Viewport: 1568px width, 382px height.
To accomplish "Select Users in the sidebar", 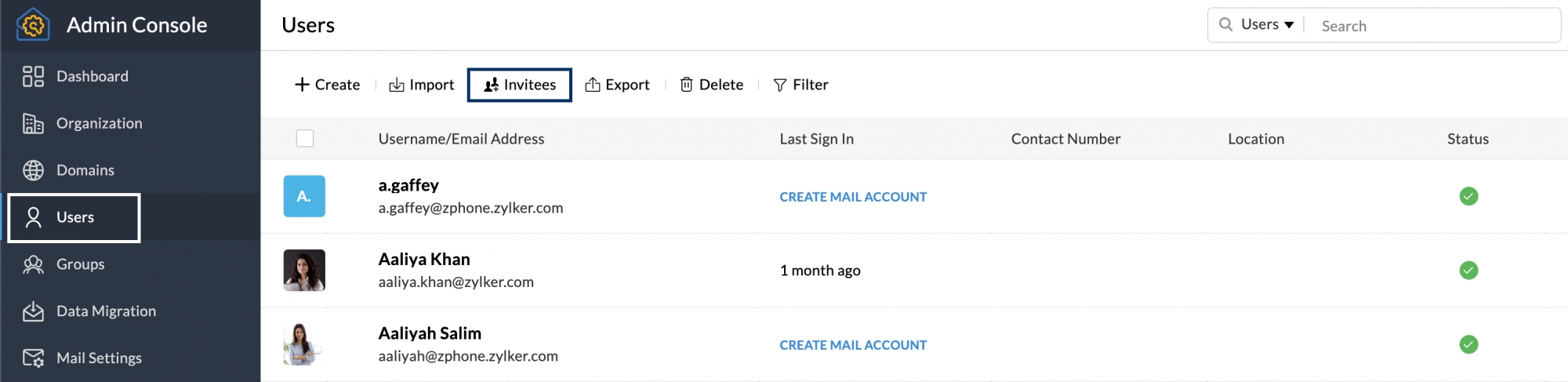I will [74, 217].
